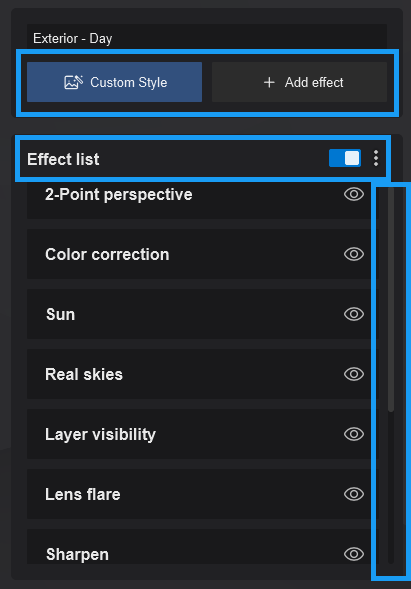Click the effect list scrollbar thumb
Viewport: 411px width, 589px height.
point(391,299)
